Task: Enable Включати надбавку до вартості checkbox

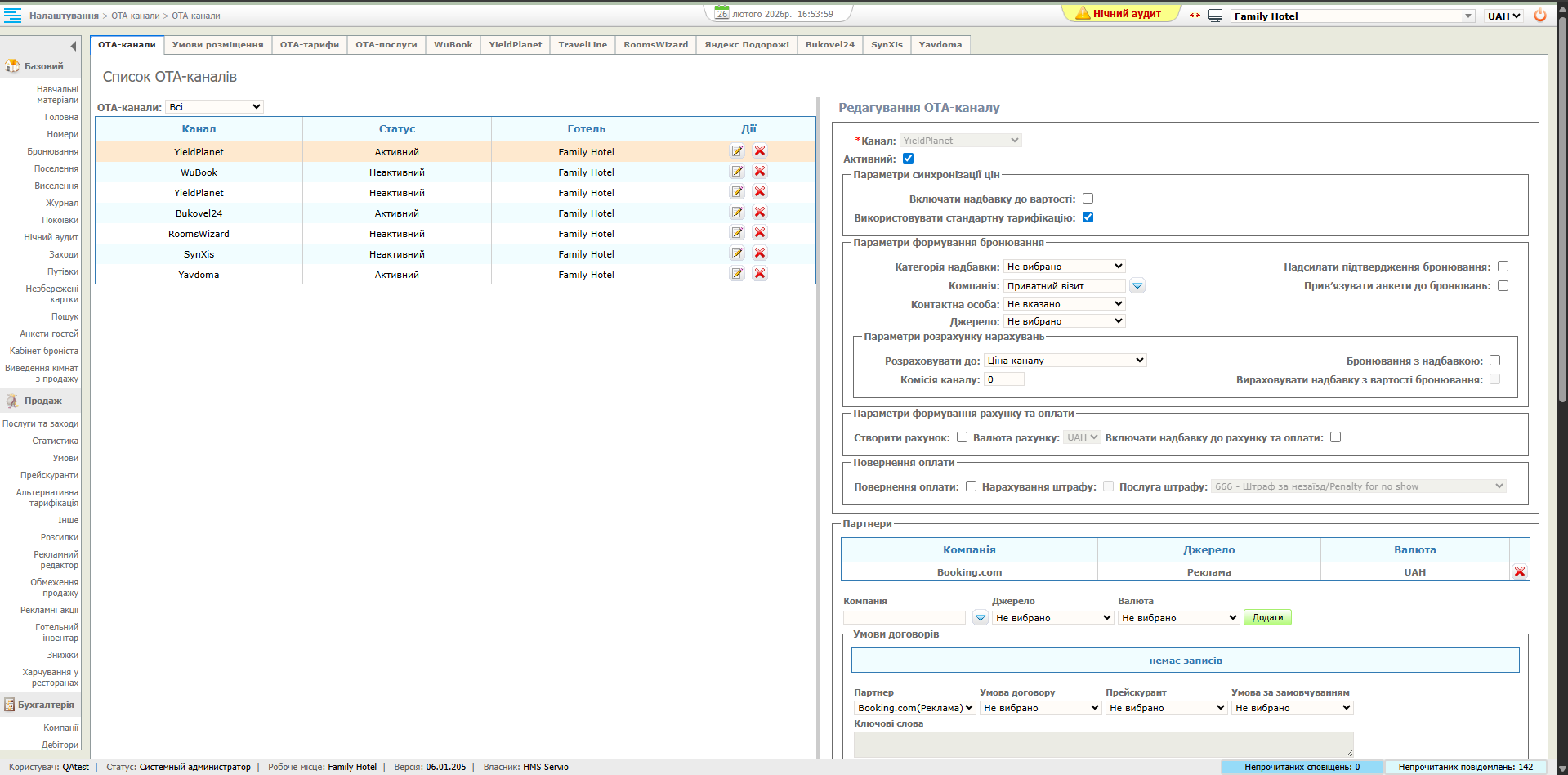Action: (1088, 199)
